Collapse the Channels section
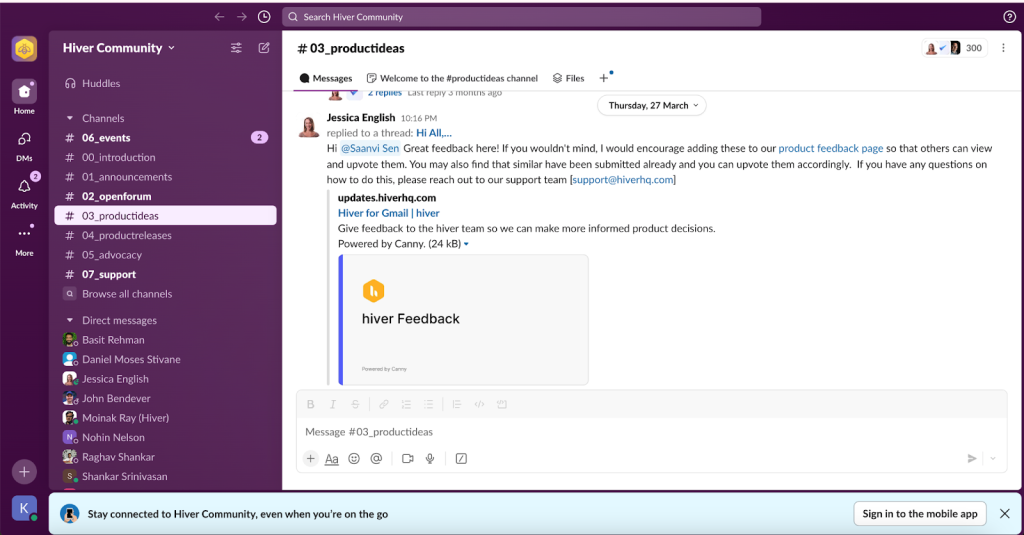Viewport: 1024px width, 535px height. [70, 118]
